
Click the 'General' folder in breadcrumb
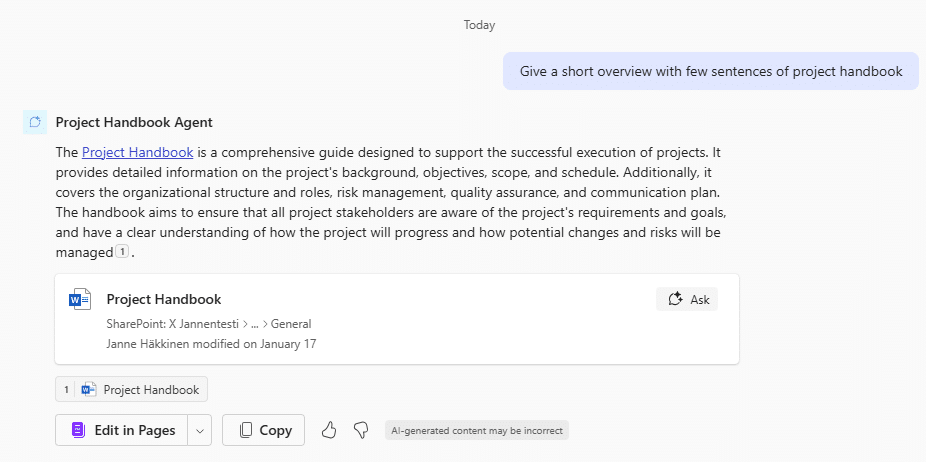[291, 324]
